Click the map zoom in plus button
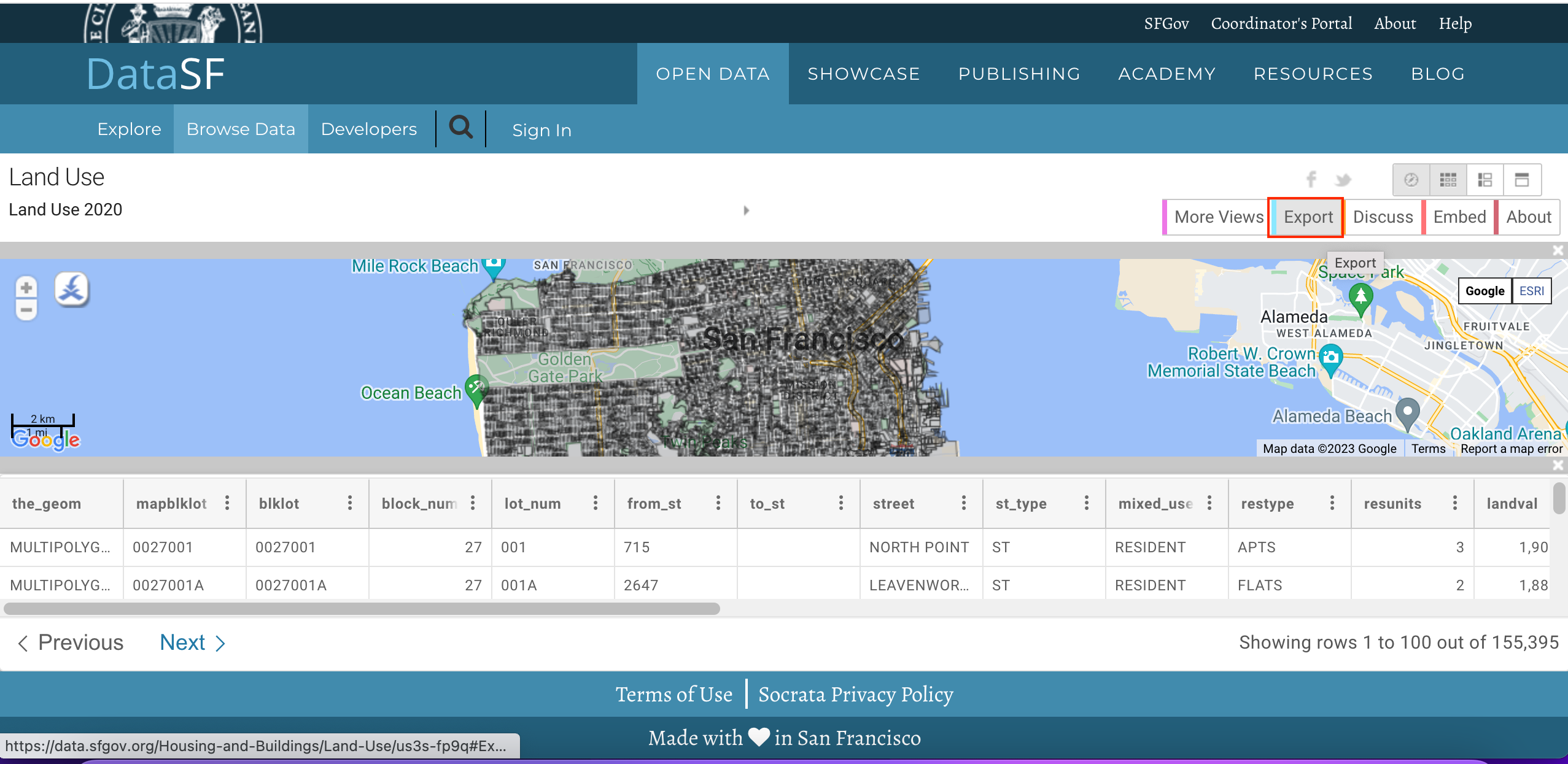Image resolution: width=1568 pixels, height=764 pixels. 26,287
